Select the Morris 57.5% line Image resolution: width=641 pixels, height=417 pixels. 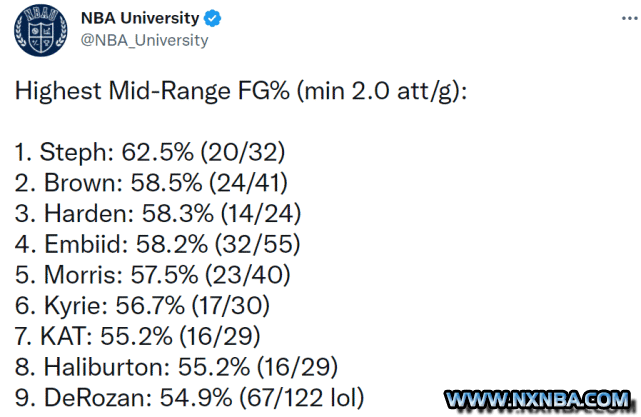(x=152, y=275)
